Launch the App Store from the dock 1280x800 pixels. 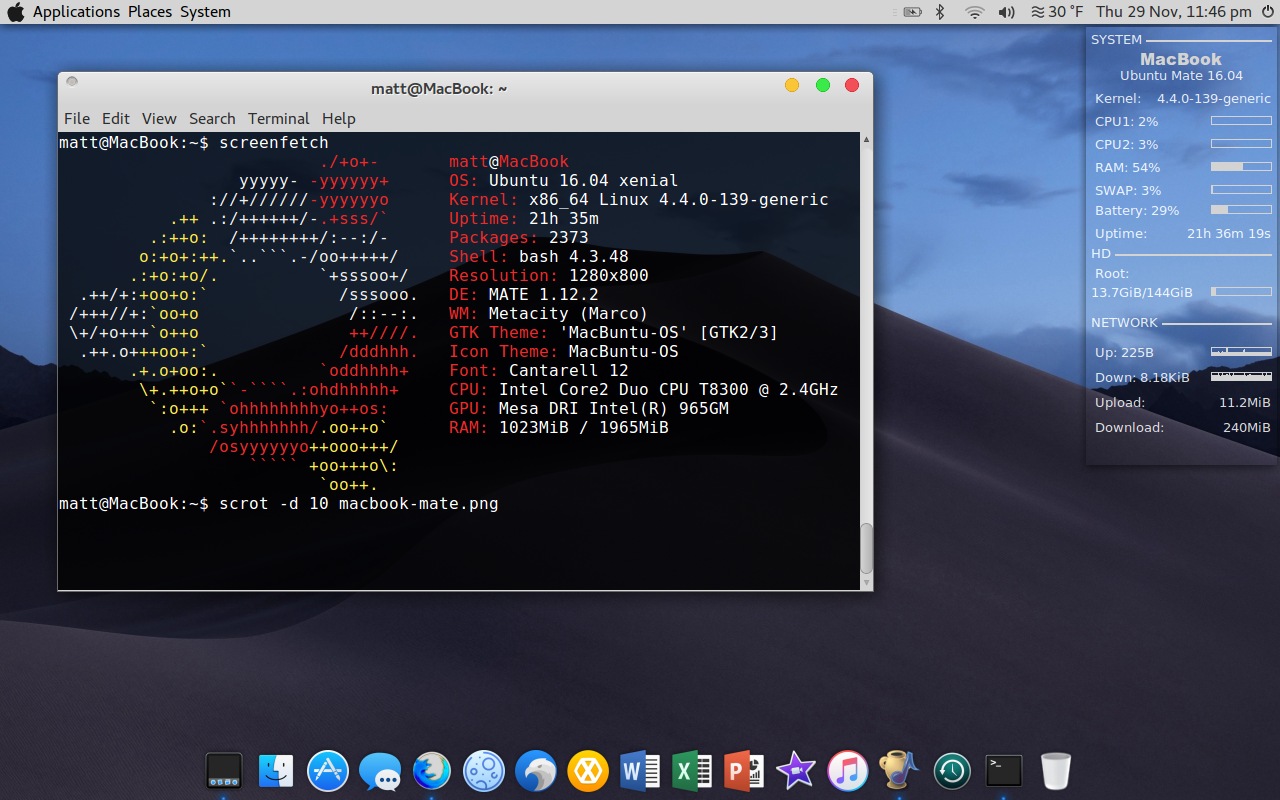click(x=328, y=770)
